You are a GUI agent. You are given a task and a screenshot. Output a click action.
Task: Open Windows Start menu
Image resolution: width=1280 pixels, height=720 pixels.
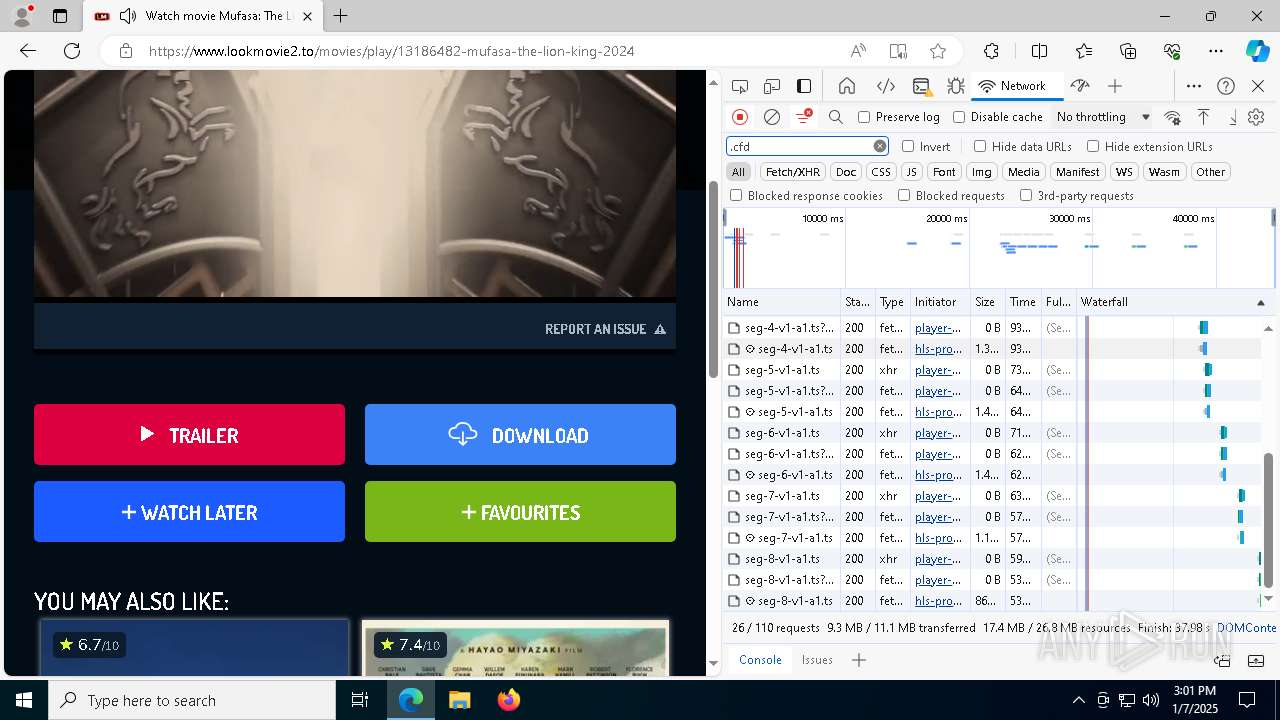pos(24,700)
